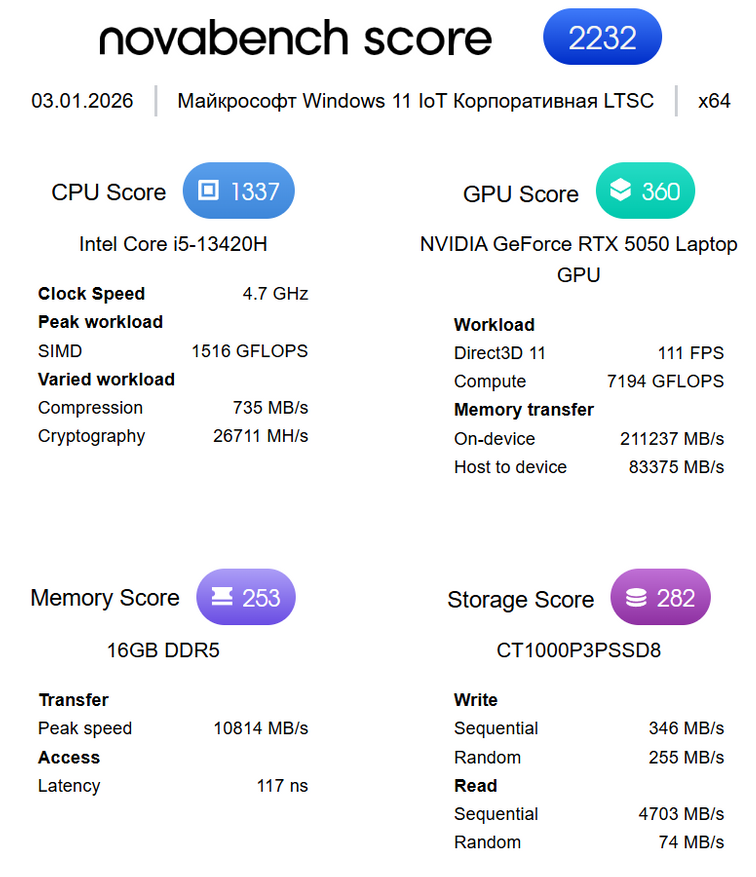Click the Storage Score heading
The height and width of the screenshot is (877, 756).
coord(520,600)
